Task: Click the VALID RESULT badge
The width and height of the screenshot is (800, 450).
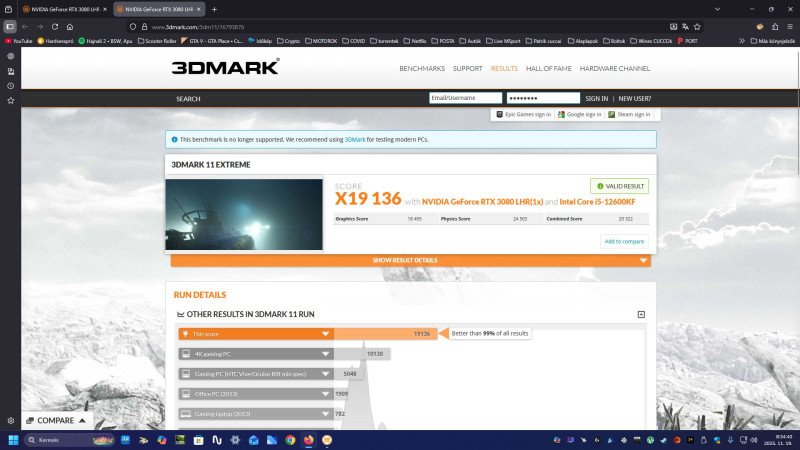Action: click(x=619, y=186)
